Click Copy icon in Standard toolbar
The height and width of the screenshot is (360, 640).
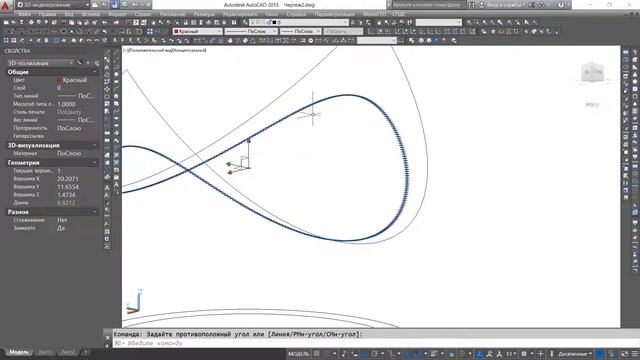[x=71, y=22]
